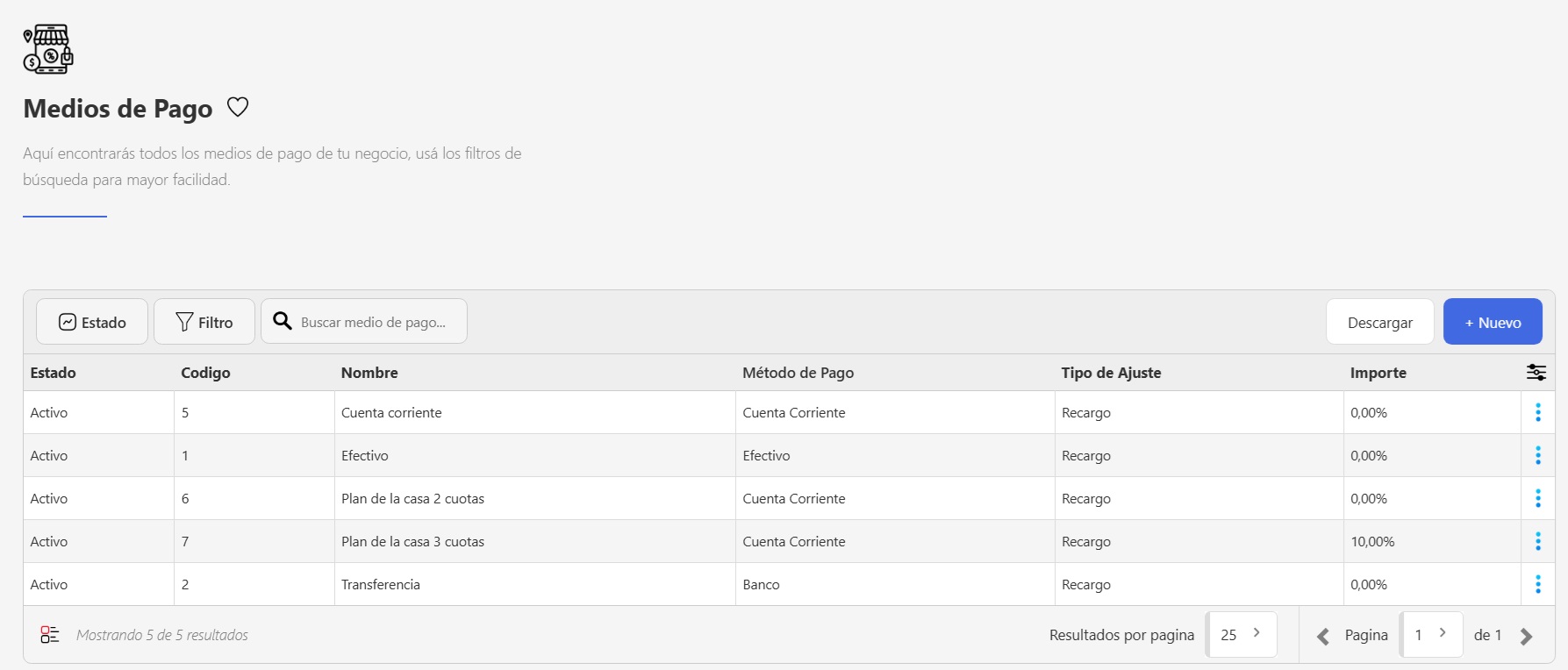
Task: Open three-dot menu for Efectivo row
Action: [1537, 455]
